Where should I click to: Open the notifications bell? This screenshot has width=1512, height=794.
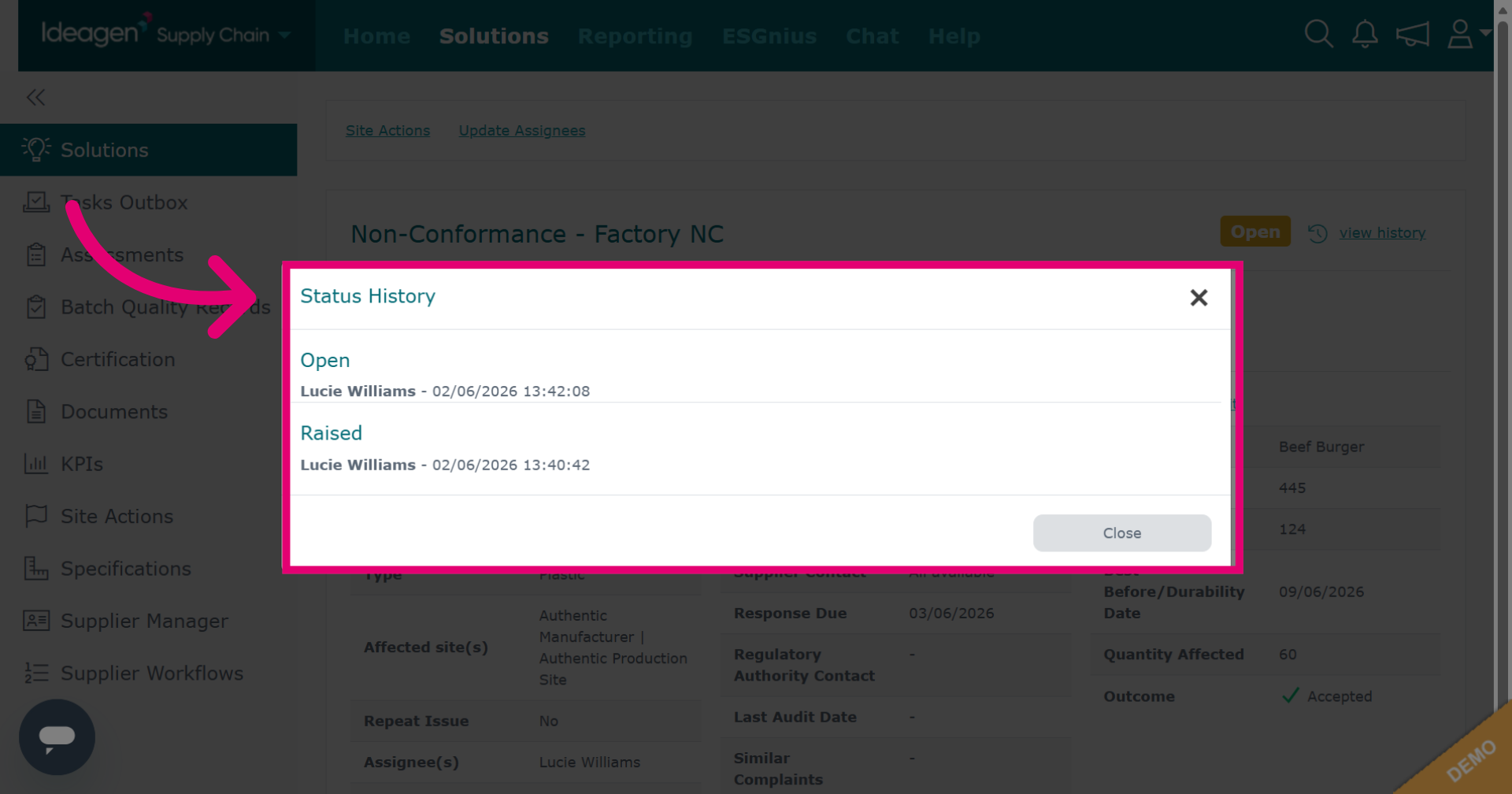point(1365,35)
